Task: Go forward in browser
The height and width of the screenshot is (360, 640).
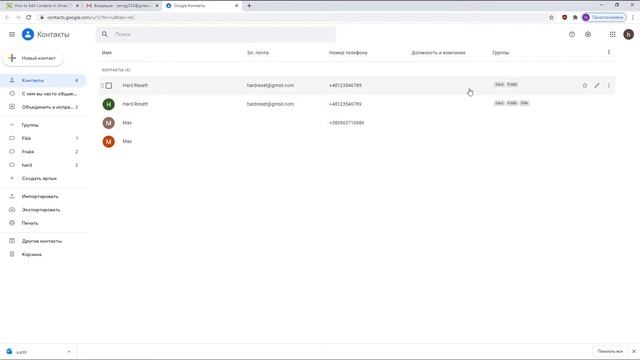Action: coord(18,18)
